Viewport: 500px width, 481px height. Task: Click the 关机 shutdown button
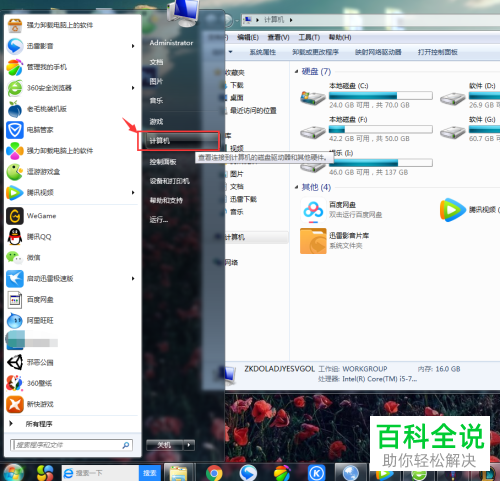pyautogui.click(x=165, y=445)
